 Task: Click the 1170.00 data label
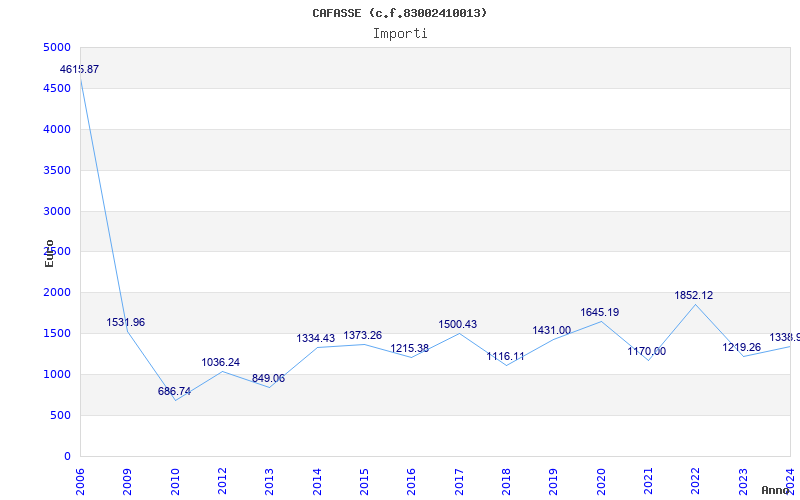[646, 352]
